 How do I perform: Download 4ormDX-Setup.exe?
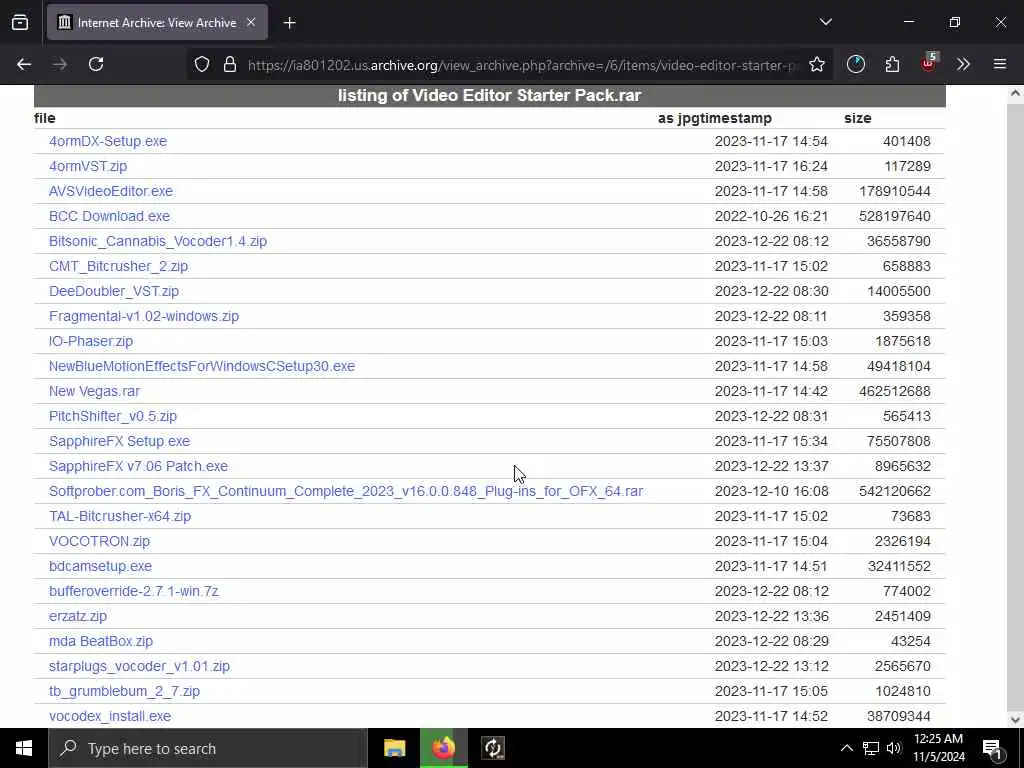point(108,141)
